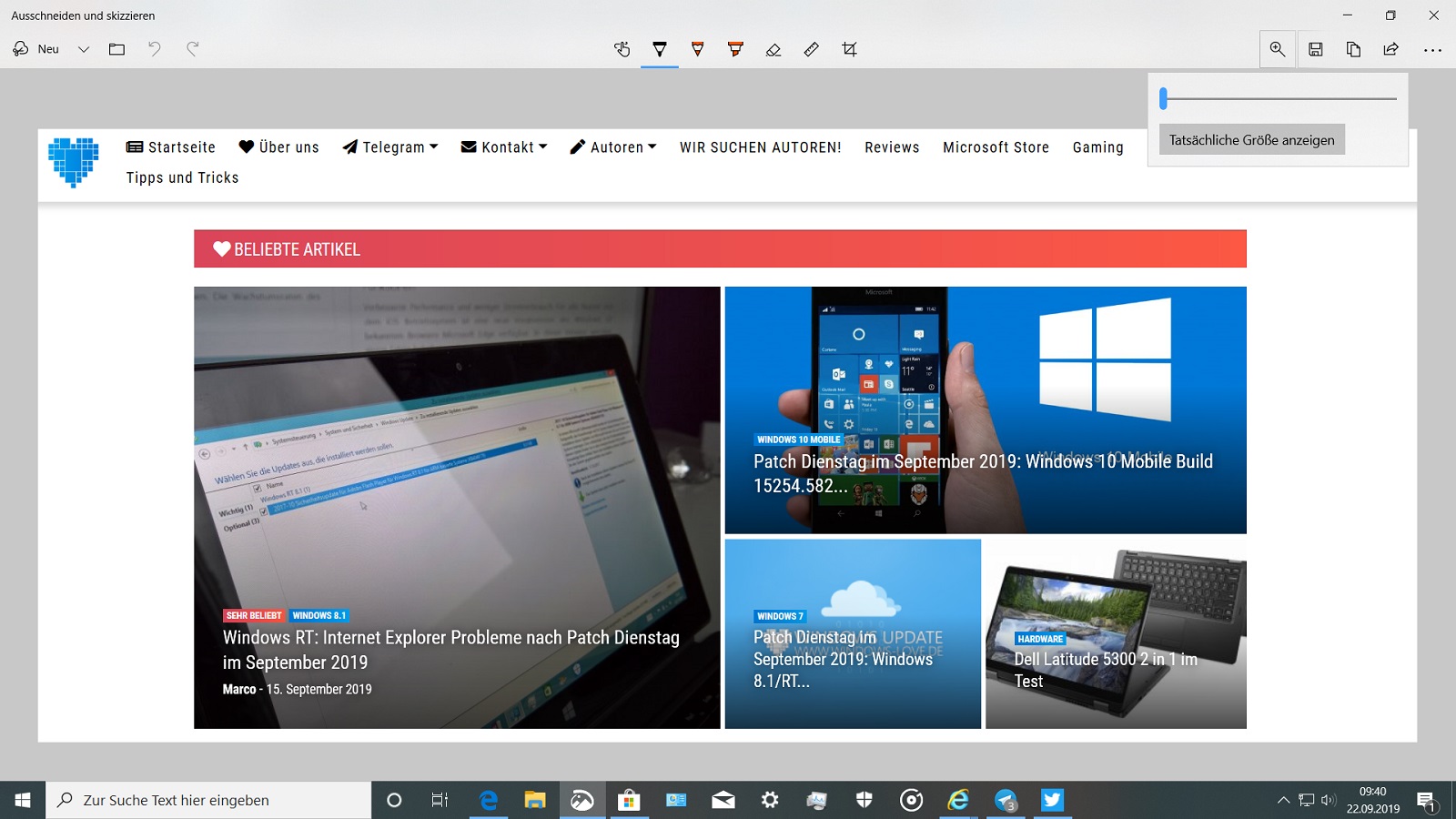Viewport: 1456px width, 819px height.
Task: Open Tipps und Tricks menu item
Action: [x=182, y=177]
